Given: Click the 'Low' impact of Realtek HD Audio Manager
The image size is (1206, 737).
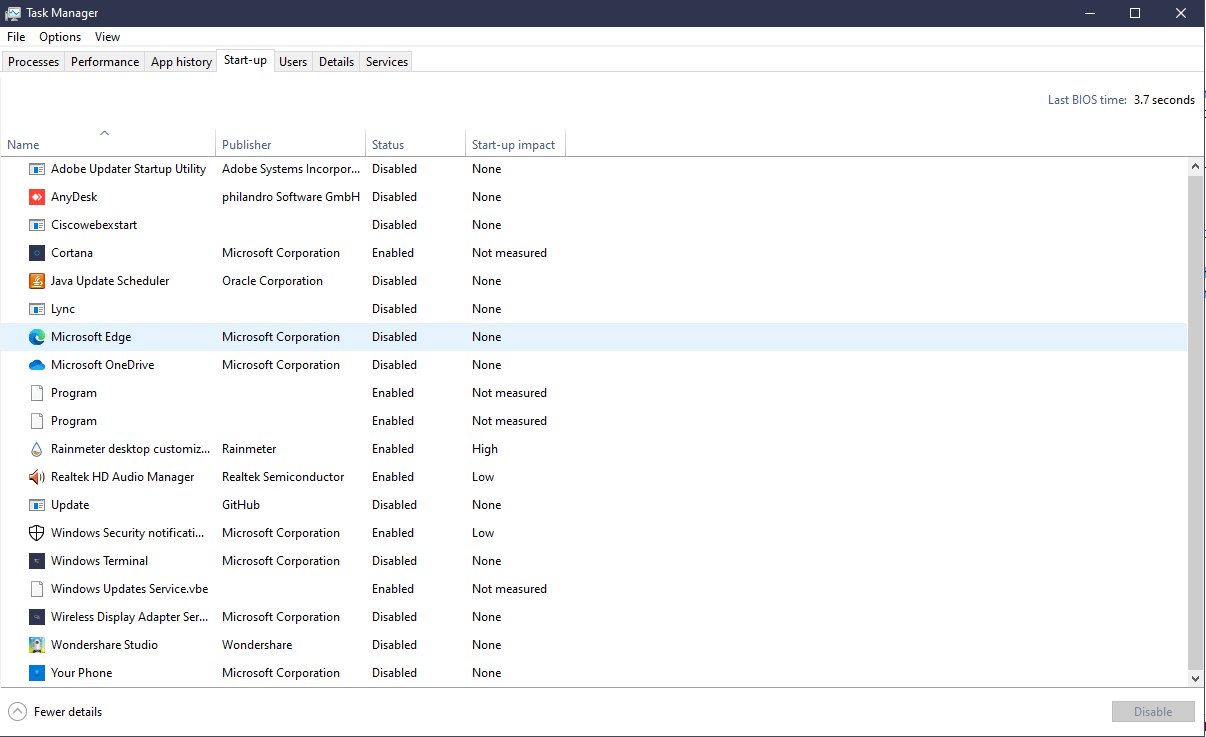Looking at the screenshot, I should [x=483, y=477].
